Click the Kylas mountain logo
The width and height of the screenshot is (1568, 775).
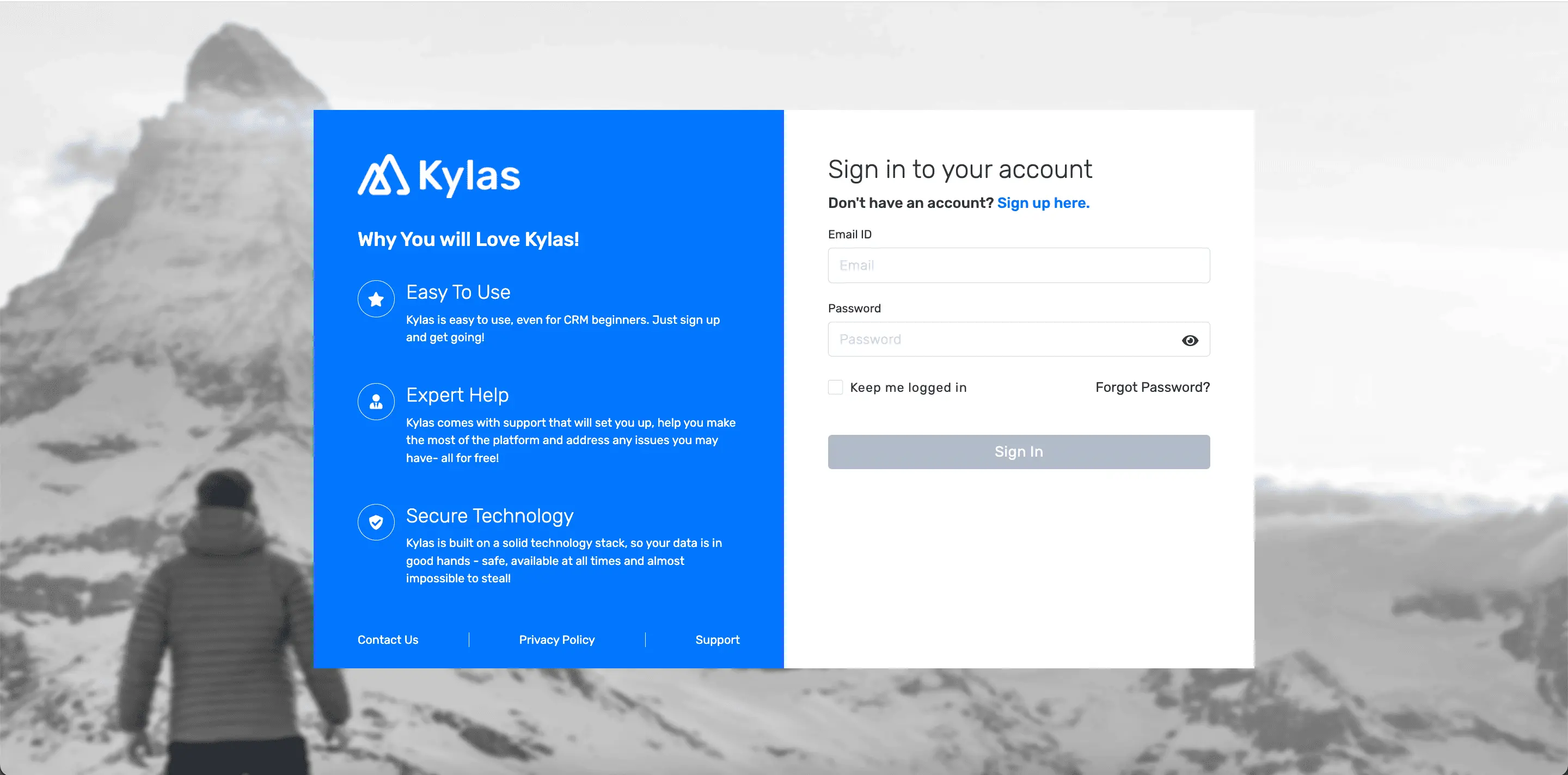coord(383,176)
